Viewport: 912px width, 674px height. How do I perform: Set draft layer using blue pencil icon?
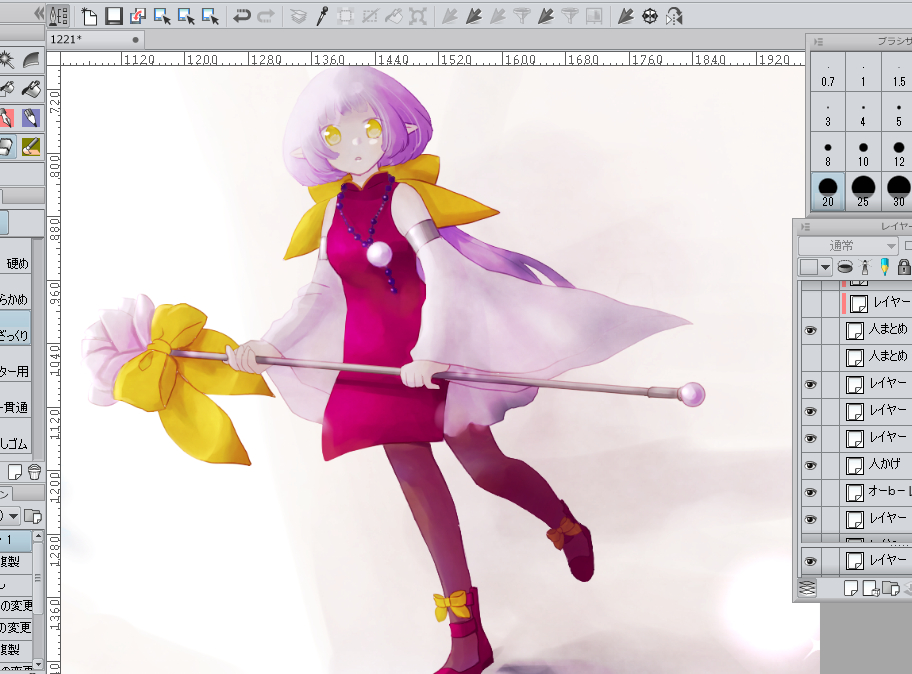click(885, 267)
